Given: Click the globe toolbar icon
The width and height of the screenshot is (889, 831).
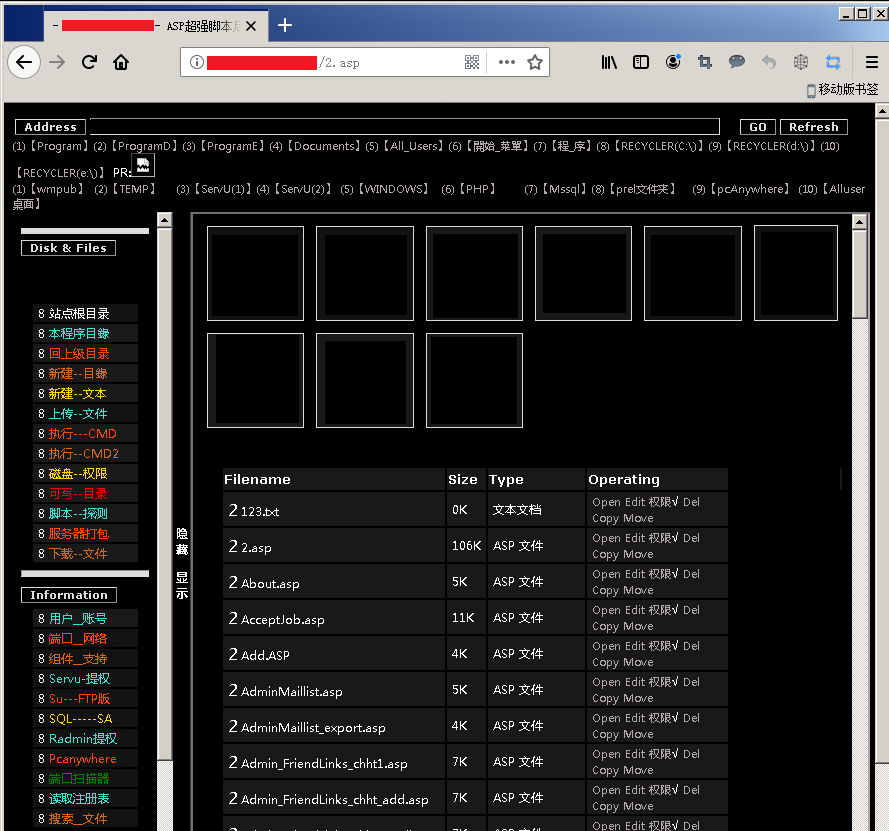Looking at the screenshot, I should tap(801, 62).
